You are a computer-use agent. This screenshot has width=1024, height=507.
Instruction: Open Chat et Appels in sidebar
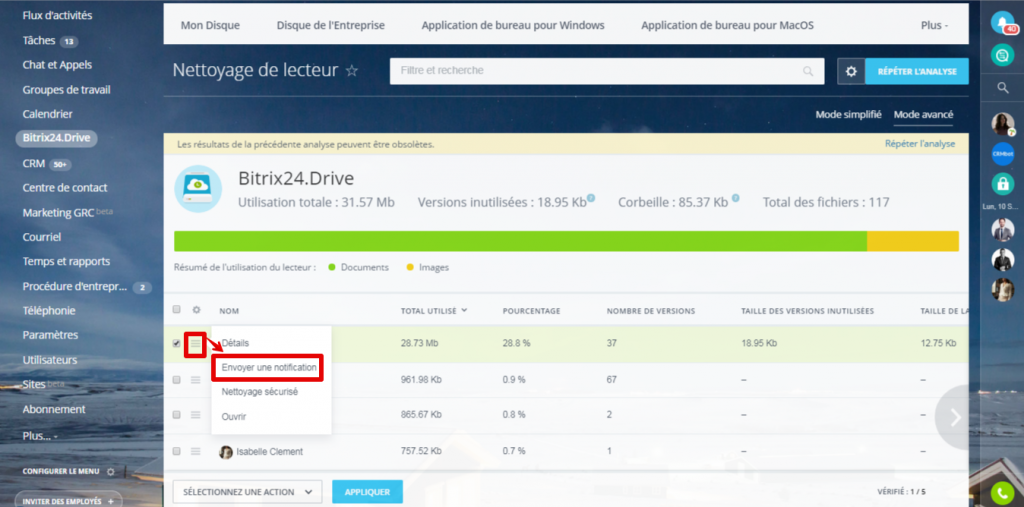coord(57,65)
